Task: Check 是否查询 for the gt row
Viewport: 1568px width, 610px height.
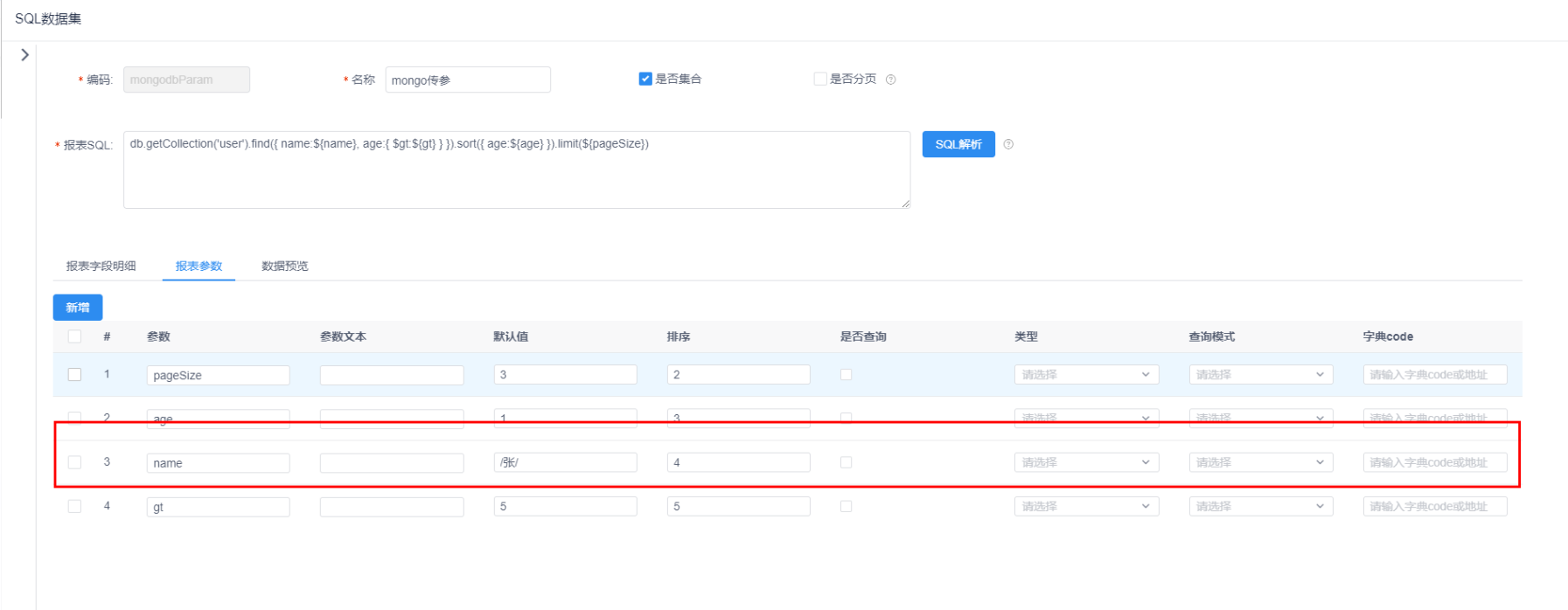Action: 846,506
